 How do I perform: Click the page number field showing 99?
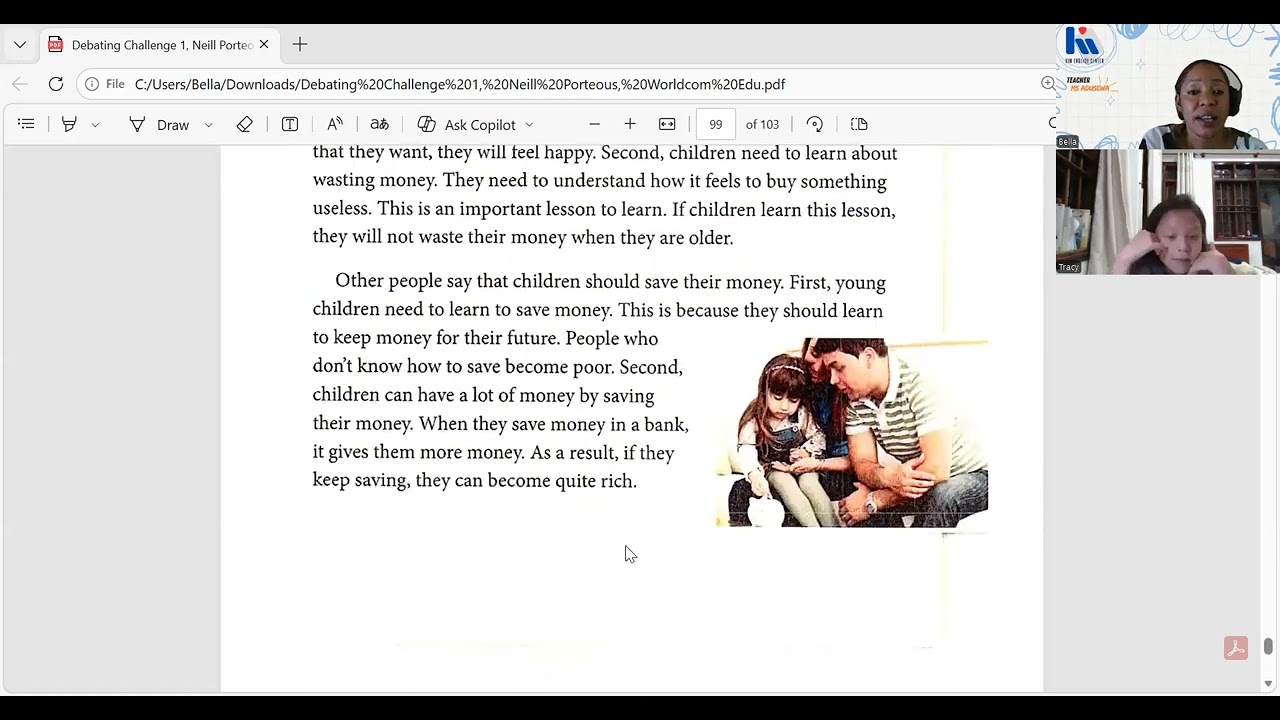point(716,124)
